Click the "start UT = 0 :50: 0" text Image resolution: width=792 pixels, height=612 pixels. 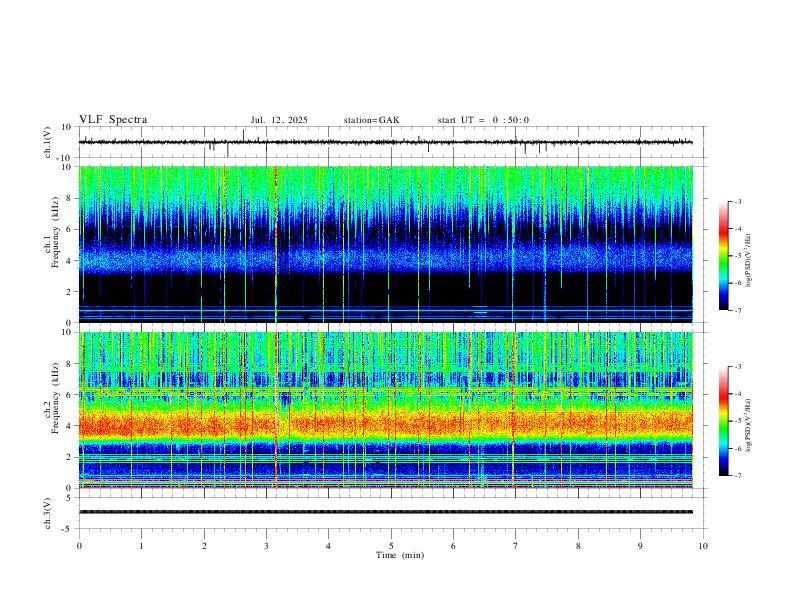tap(483, 120)
